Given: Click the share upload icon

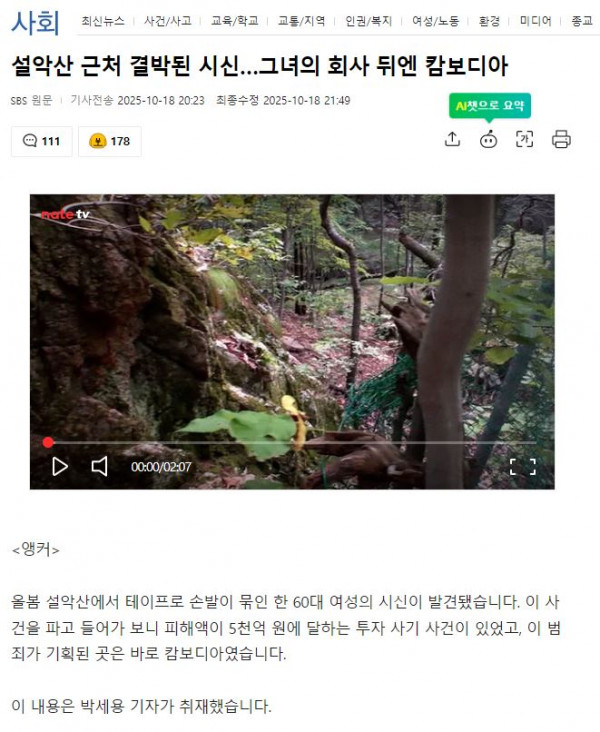Looking at the screenshot, I should 452,139.
